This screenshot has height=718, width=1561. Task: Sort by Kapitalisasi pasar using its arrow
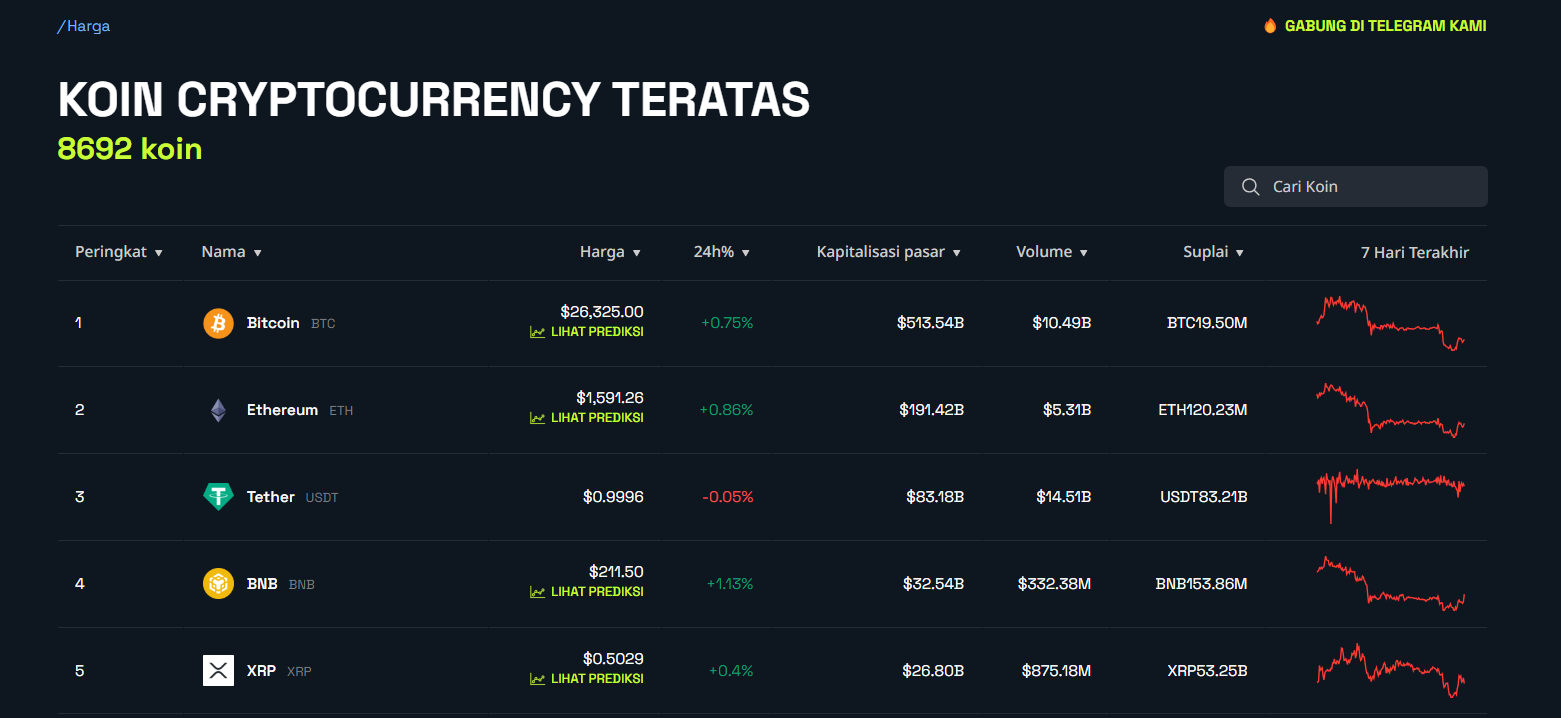(956, 253)
